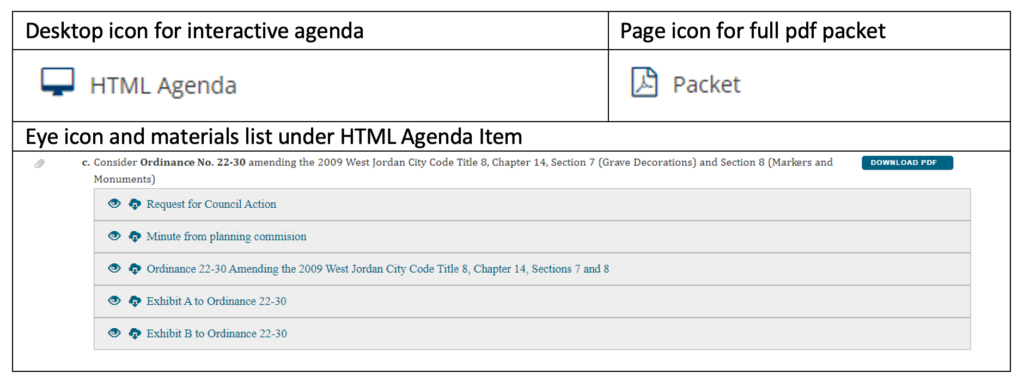Click eye icon for Exhibit B to Ordinance 22-30
Screen dimensions: 1024x385
pos(114,333)
